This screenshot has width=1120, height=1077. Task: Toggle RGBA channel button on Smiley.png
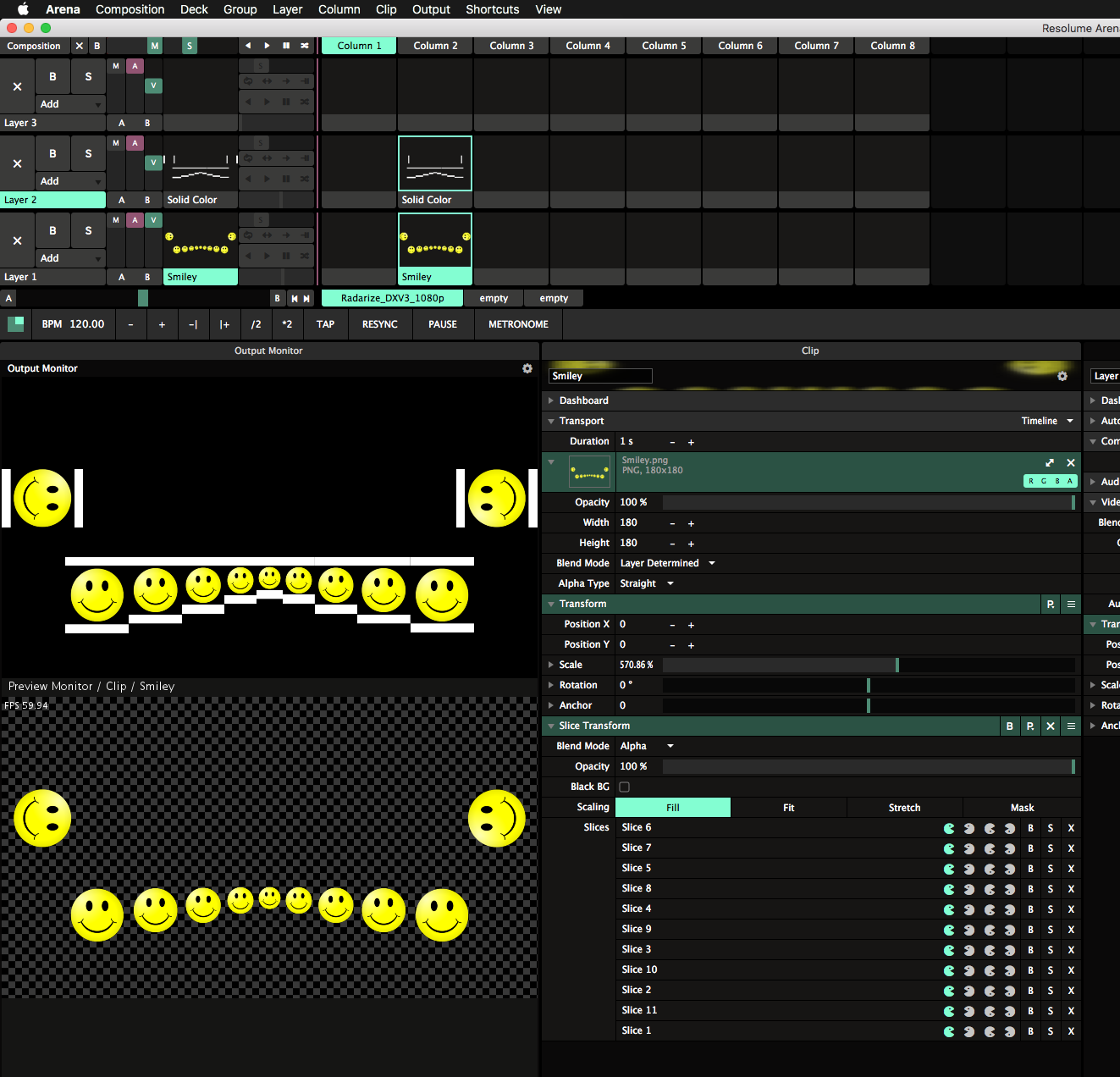point(1050,481)
